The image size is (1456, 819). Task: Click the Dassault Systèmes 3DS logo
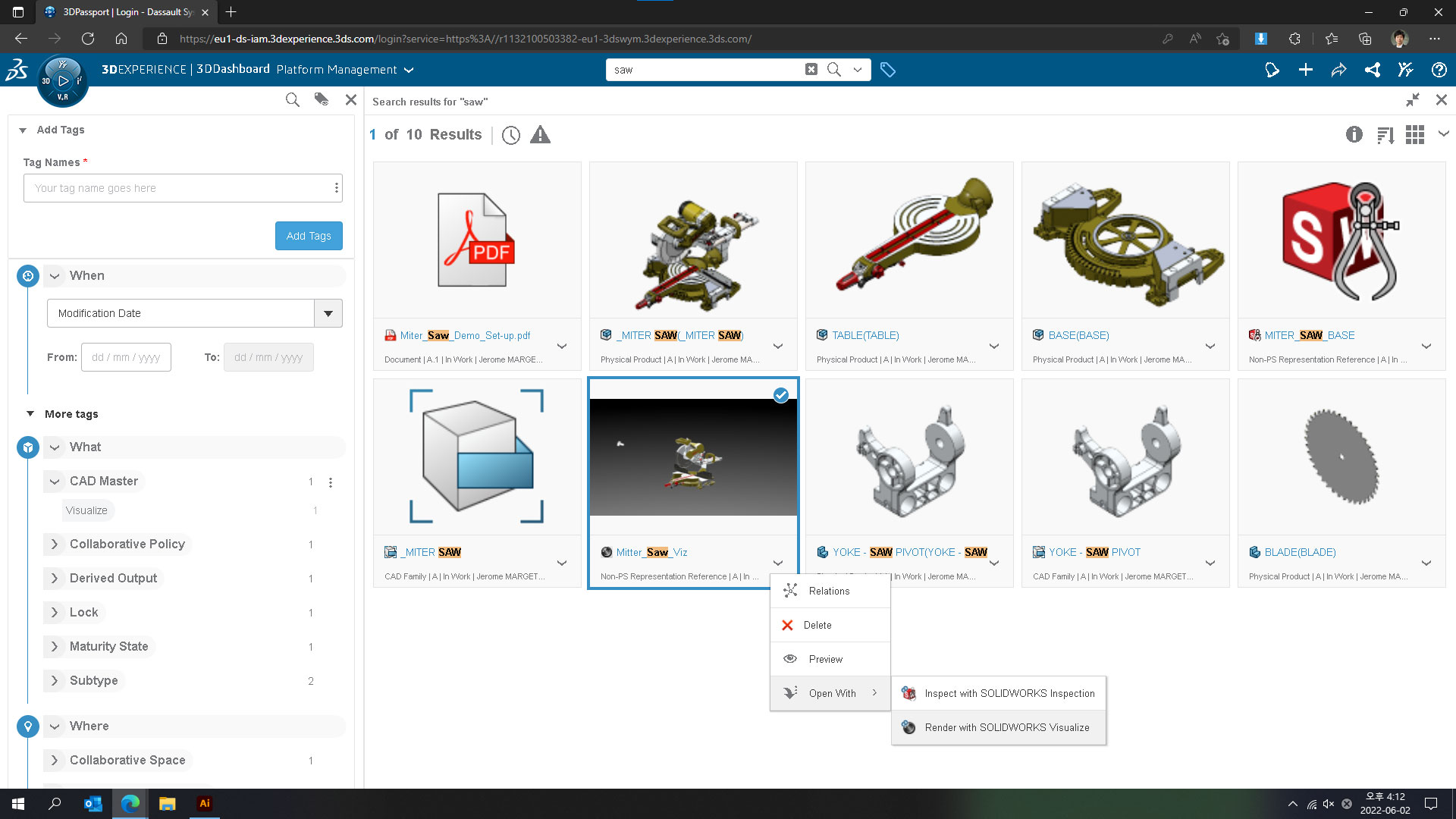tap(17, 70)
